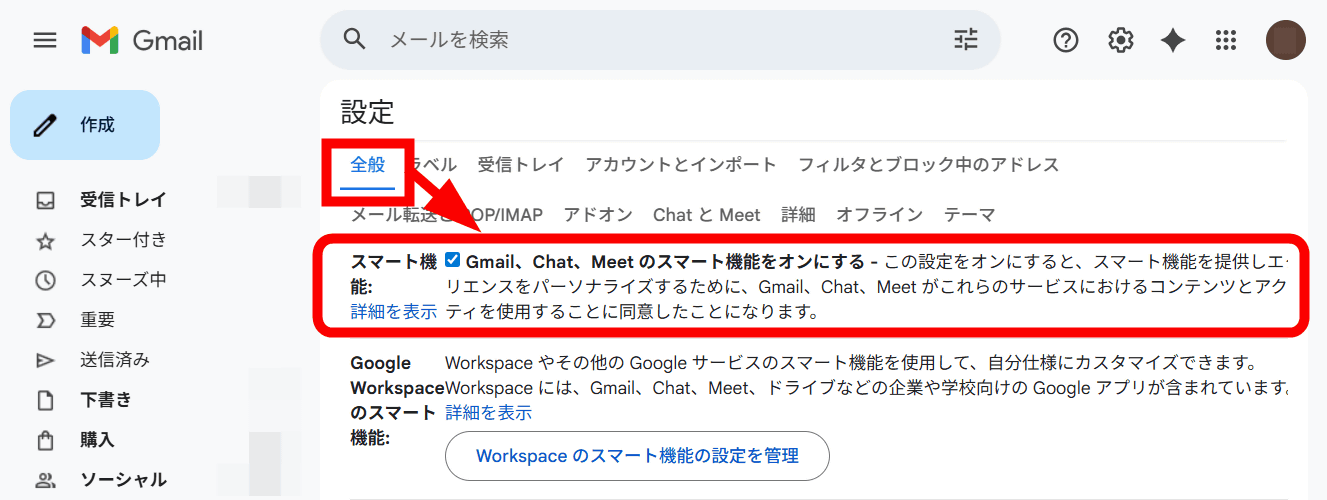Click the 重要 label icon
The width and height of the screenshot is (1327, 500).
click(45, 320)
